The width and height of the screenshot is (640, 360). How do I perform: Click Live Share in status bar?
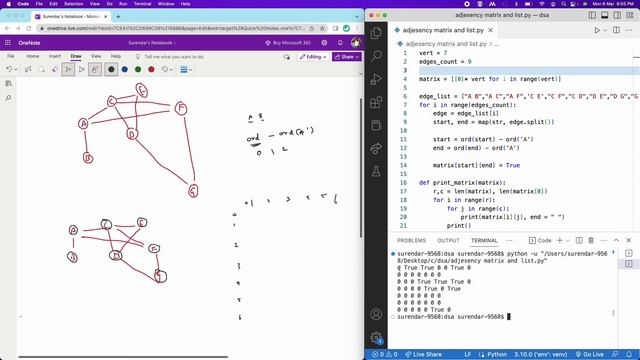tap(423, 354)
